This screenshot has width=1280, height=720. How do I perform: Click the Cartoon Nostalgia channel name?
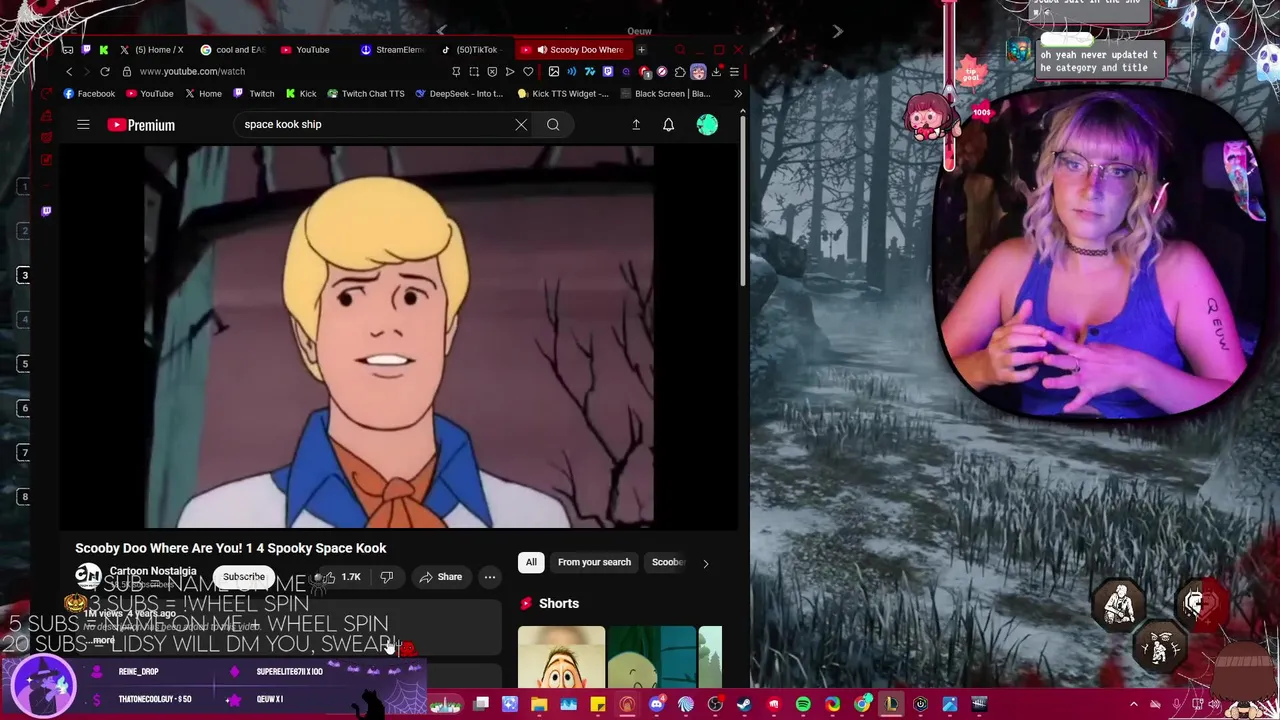coord(153,571)
